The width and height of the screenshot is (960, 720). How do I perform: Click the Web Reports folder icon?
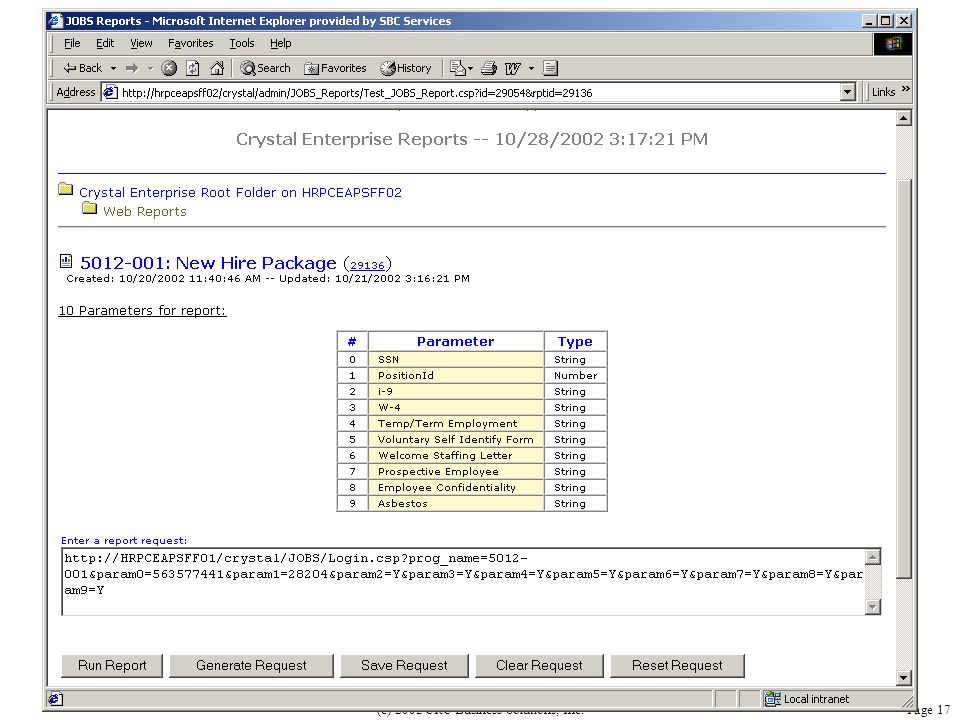89,208
